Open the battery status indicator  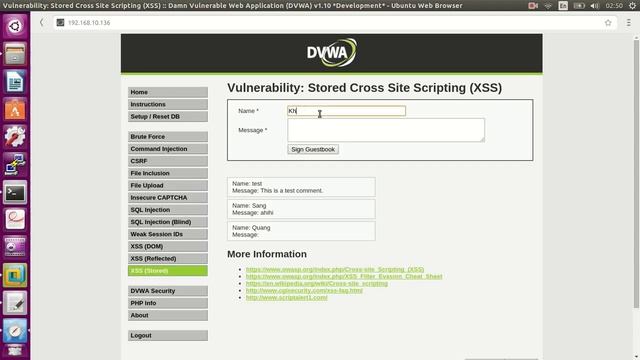coord(579,5)
